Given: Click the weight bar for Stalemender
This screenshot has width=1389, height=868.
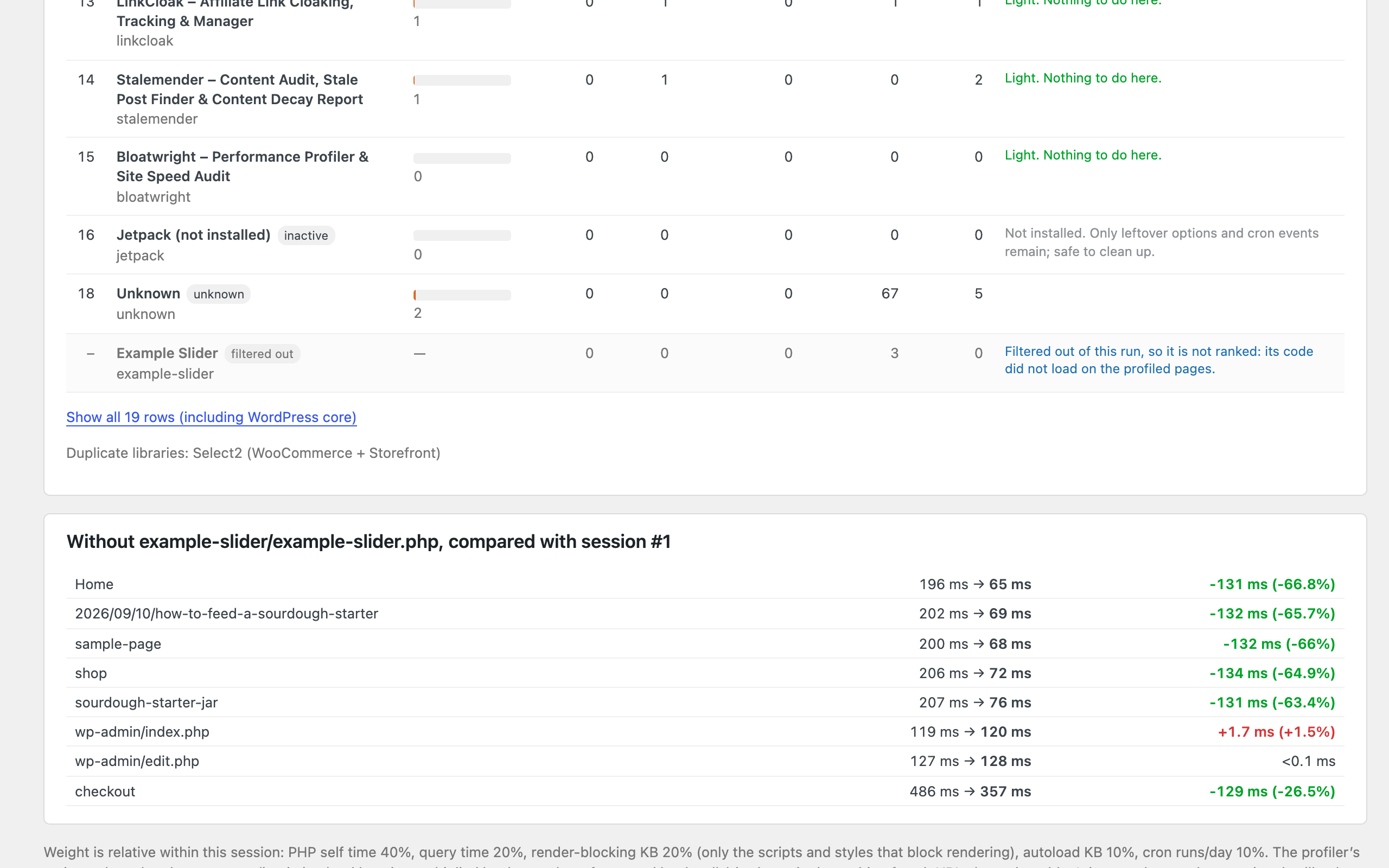Looking at the screenshot, I should (x=462, y=80).
